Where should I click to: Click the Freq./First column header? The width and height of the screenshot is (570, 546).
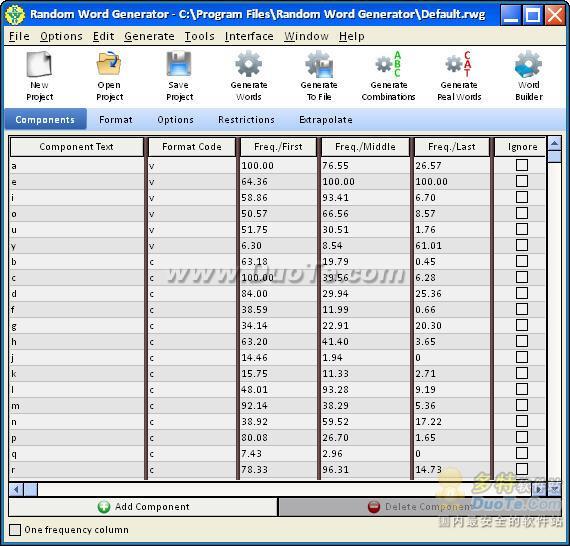[x=278, y=147]
